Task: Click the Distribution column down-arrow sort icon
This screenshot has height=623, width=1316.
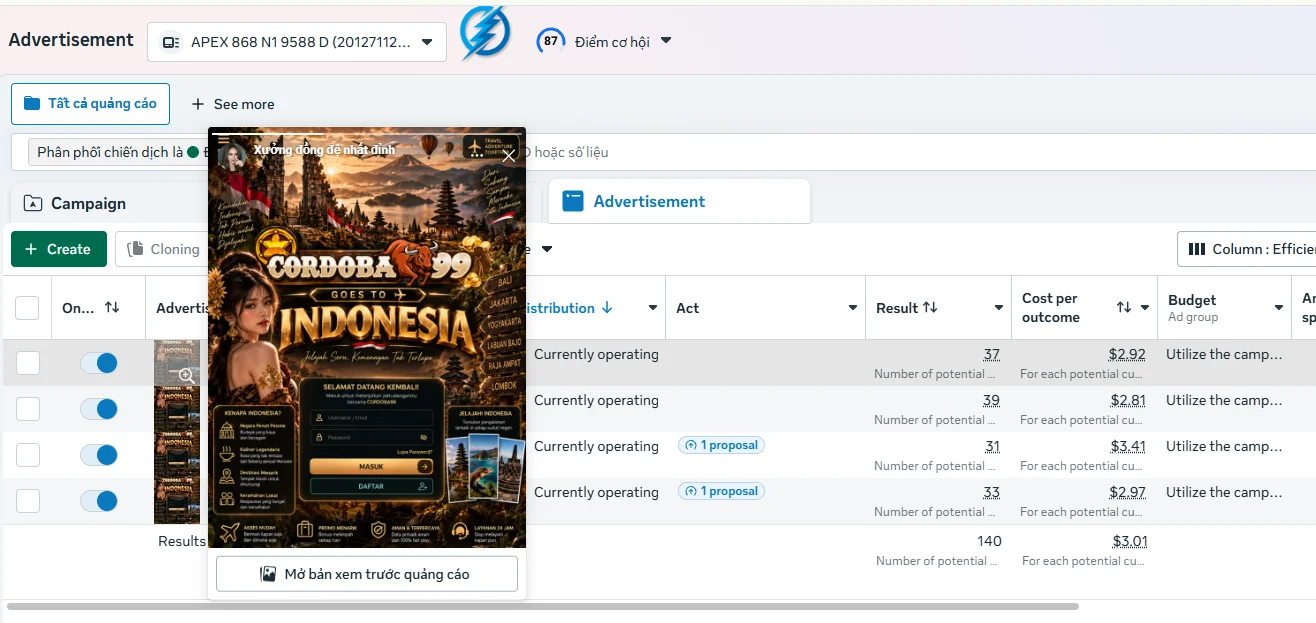Action: [607, 308]
